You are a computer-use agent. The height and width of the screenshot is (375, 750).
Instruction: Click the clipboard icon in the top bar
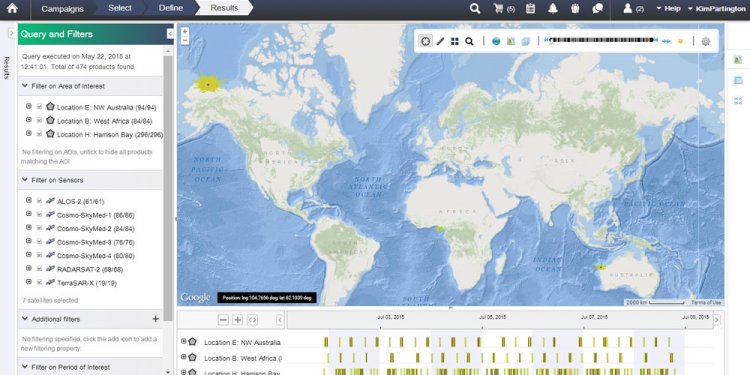[530, 9]
